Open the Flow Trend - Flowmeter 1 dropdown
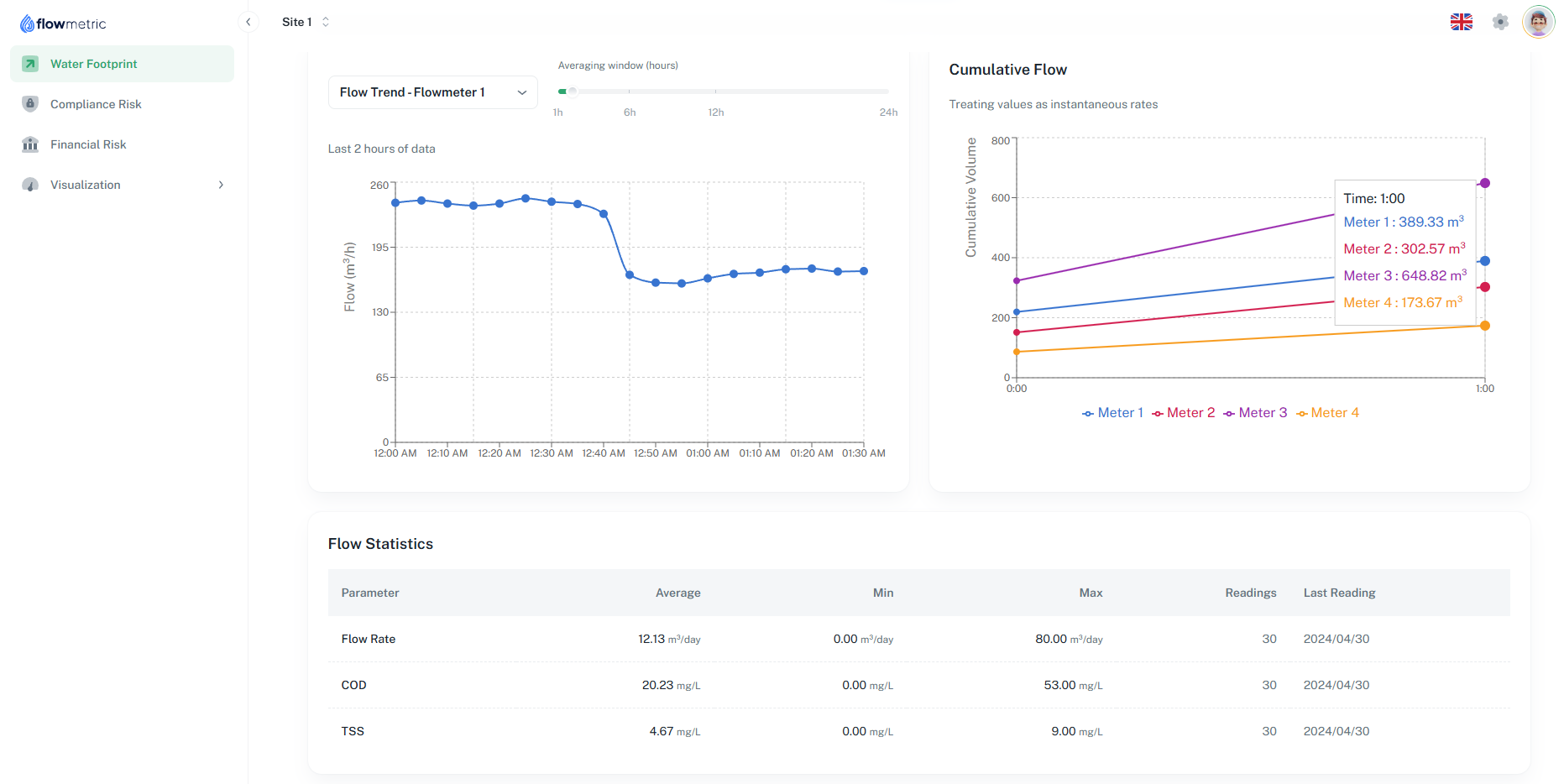The height and width of the screenshot is (784, 1564). tap(432, 92)
